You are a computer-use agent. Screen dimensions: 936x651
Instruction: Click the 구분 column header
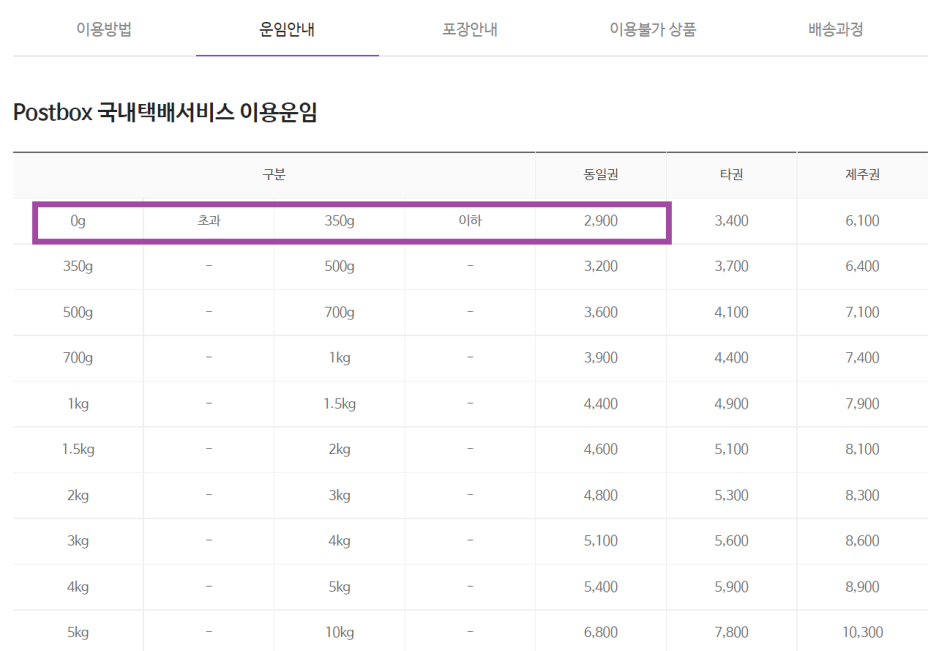(x=274, y=175)
